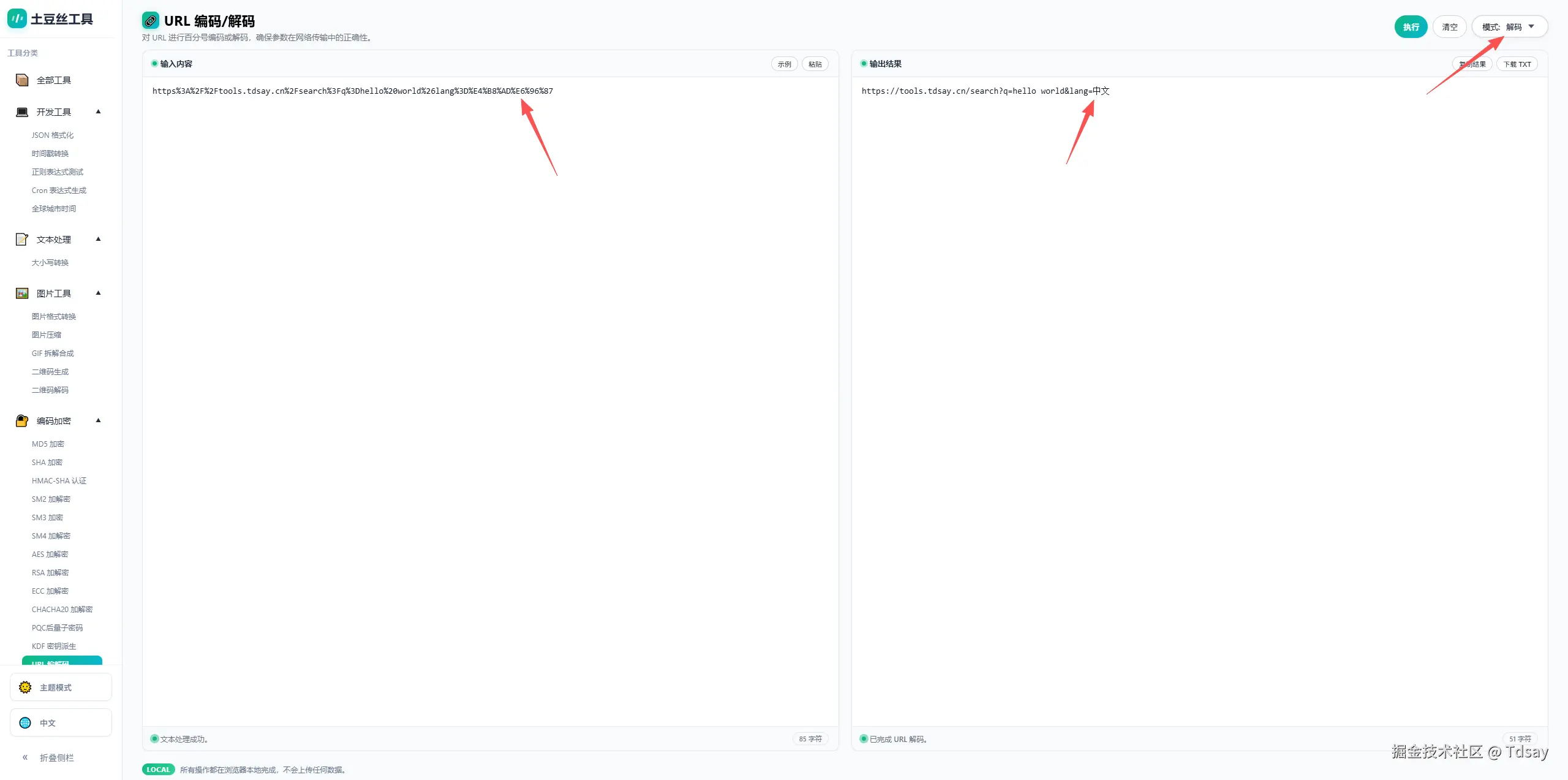Viewport: 1568px width, 780px height.
Task: Open the 模式: 解码 dropdown
Action: pos(1509,27)
